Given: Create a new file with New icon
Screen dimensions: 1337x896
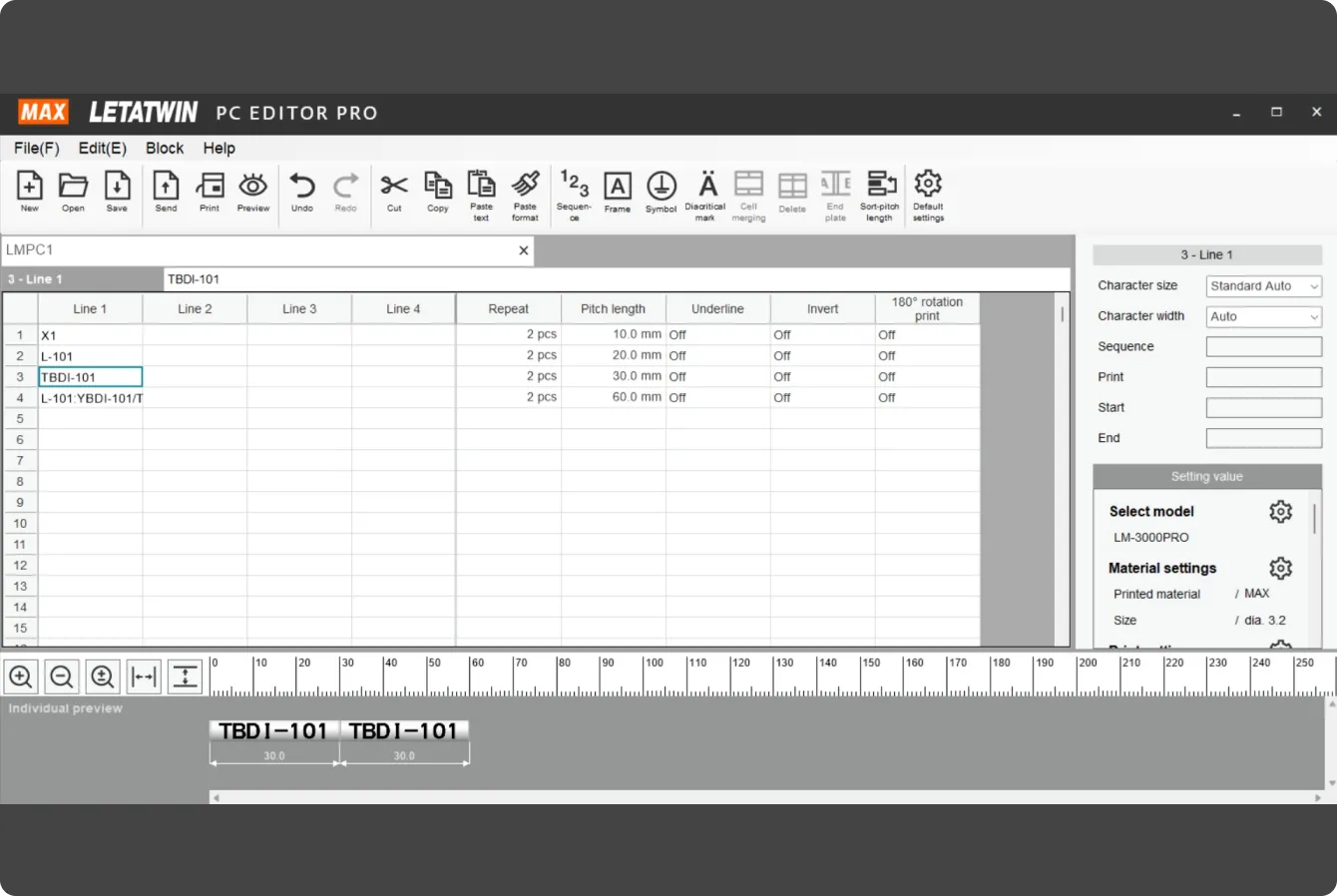Looking at the screenshot, I should click(x=30, y=191).
